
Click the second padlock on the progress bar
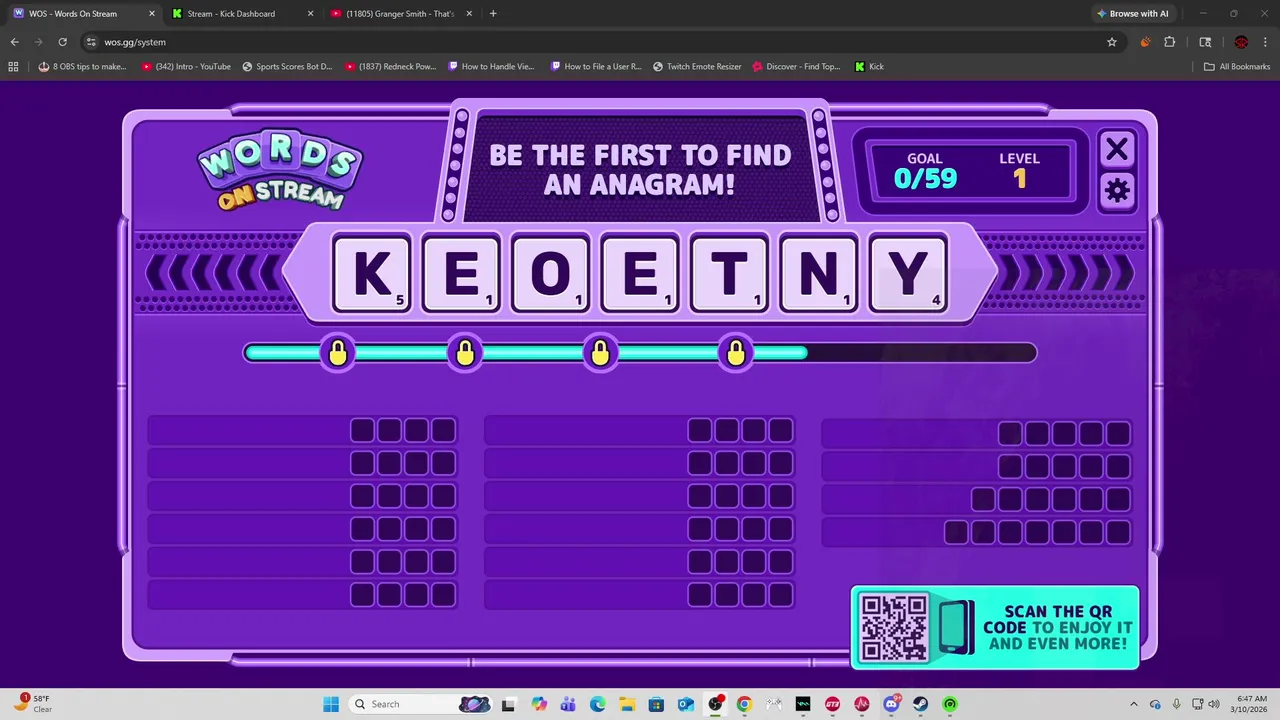(x=465, y=353)
